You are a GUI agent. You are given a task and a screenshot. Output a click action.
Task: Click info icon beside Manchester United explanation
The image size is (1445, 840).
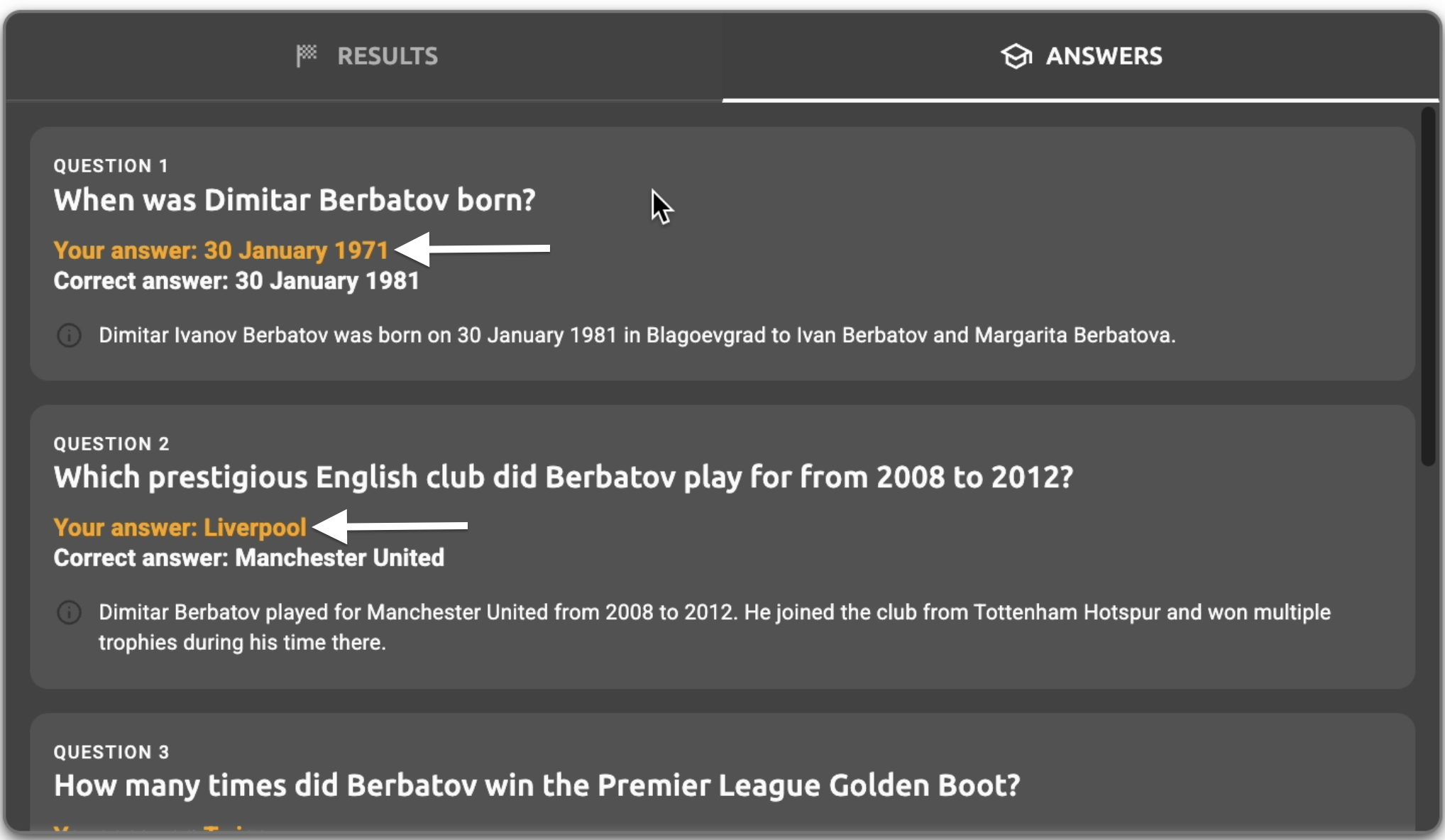(x=69, y=612)
